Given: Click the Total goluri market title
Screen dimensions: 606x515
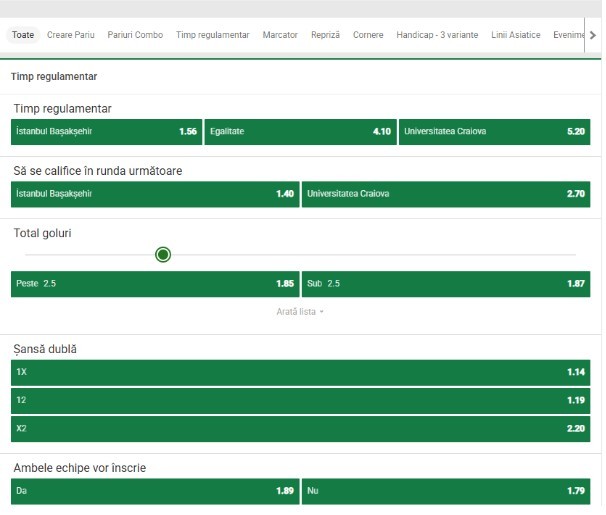Looking at the screenshot, I should click(43, 233).
